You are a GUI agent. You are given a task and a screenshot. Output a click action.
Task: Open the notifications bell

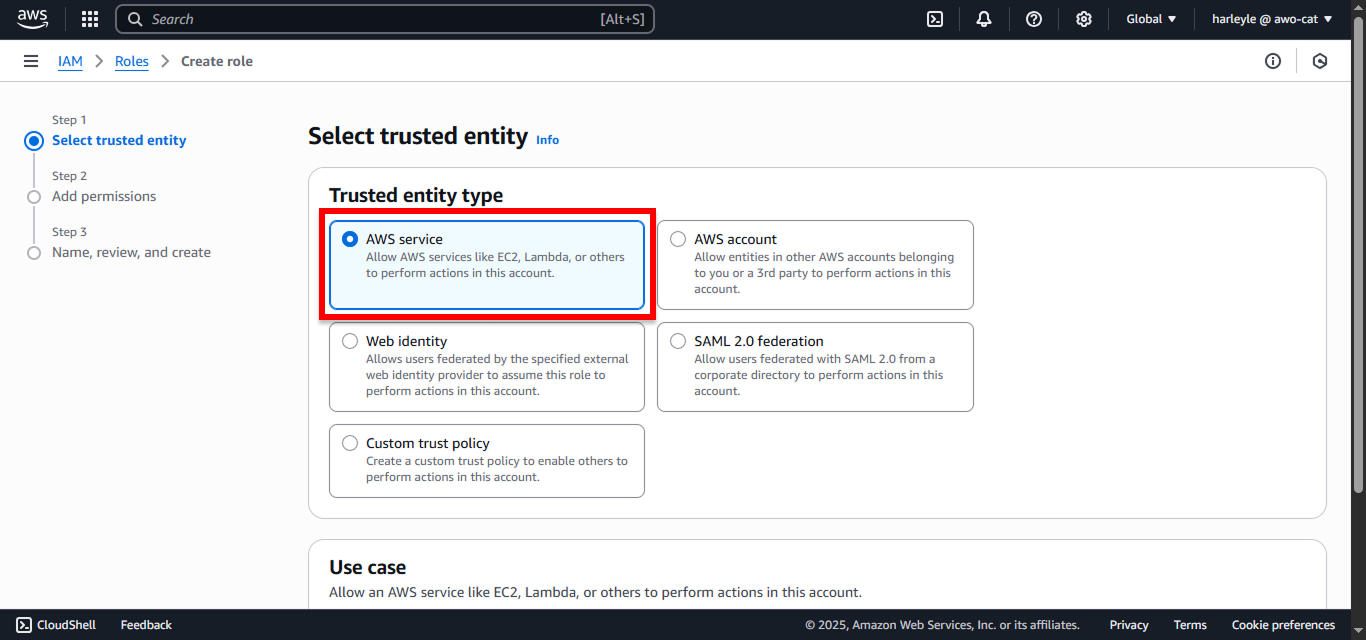pyautogui.click(x=984, y=19)
